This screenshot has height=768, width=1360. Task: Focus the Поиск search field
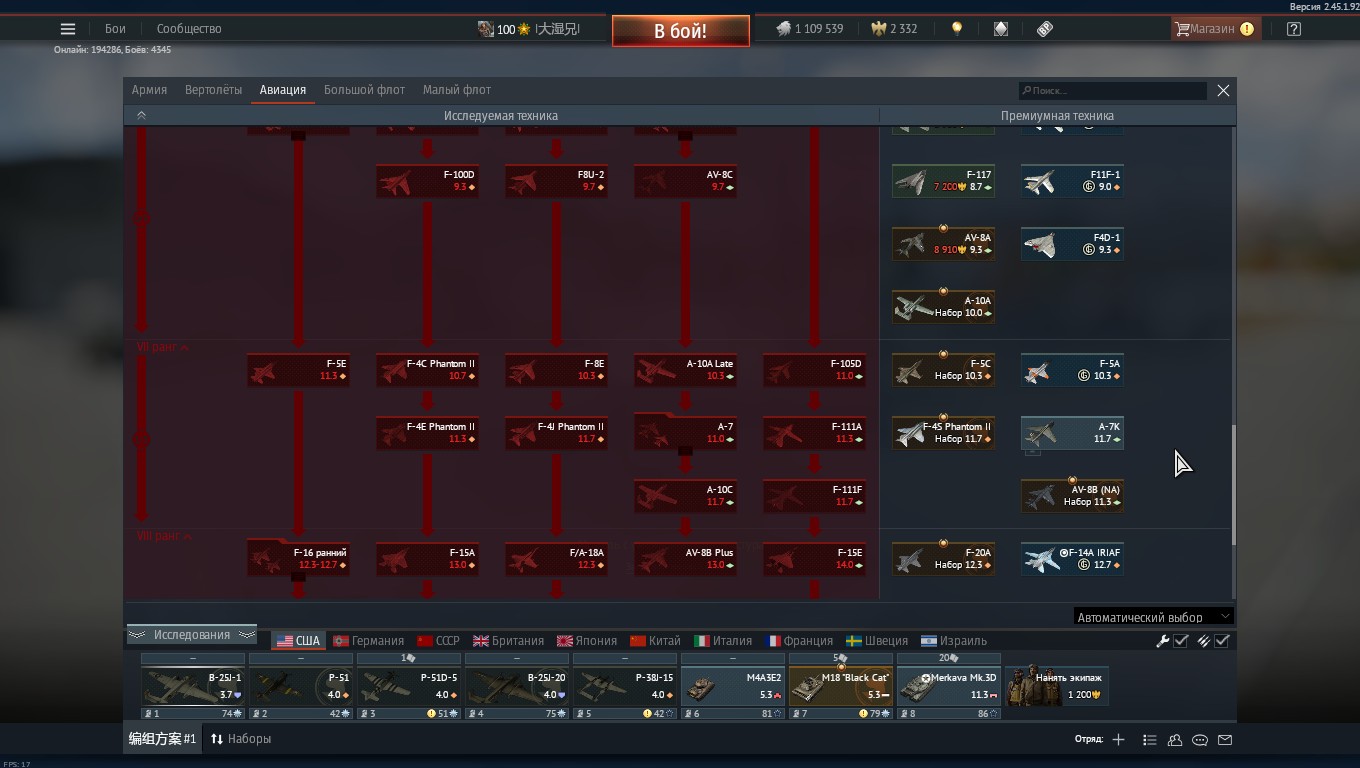tap(1112, 91)
